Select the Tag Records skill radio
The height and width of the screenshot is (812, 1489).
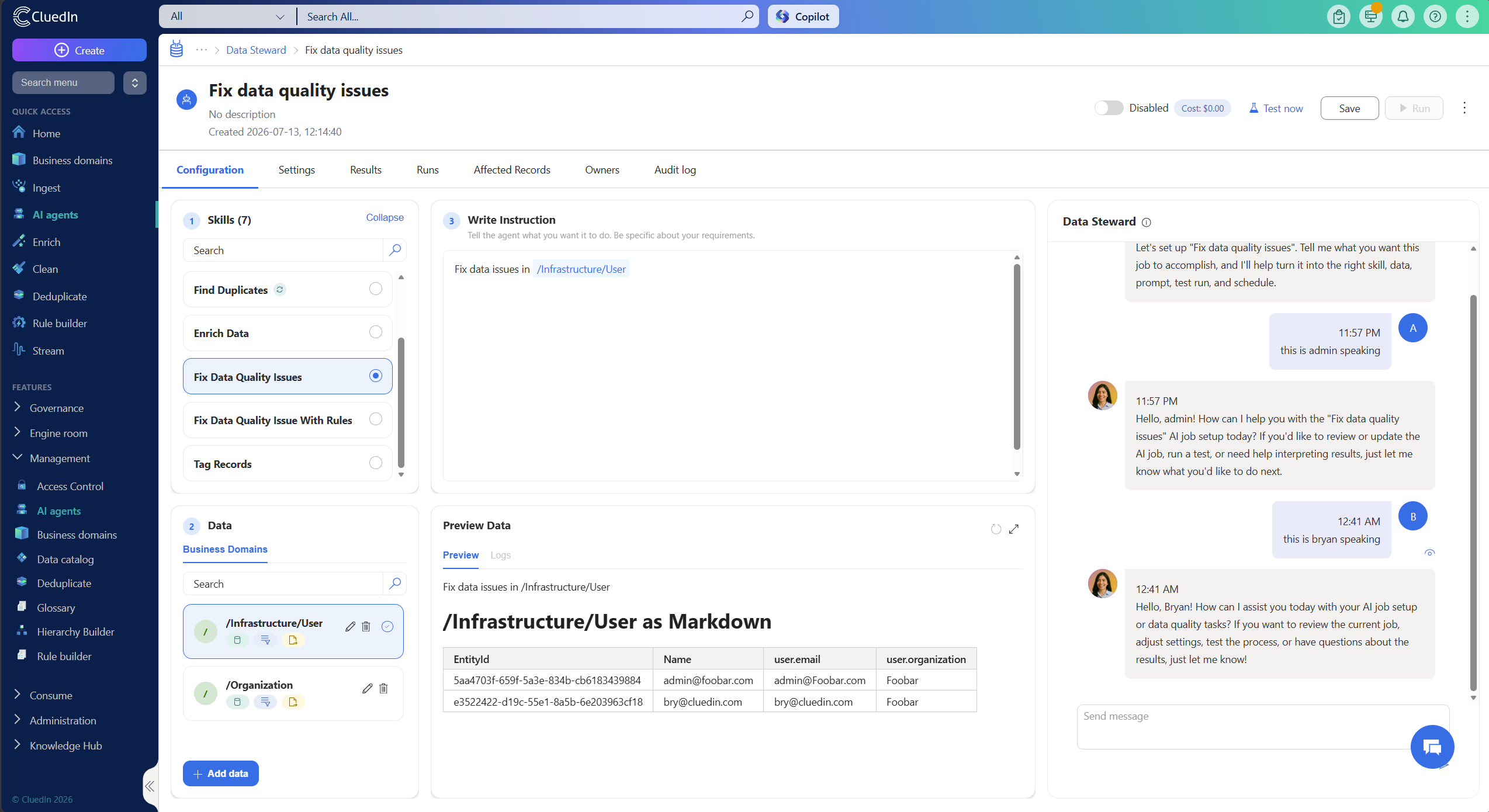coord(376,463)
